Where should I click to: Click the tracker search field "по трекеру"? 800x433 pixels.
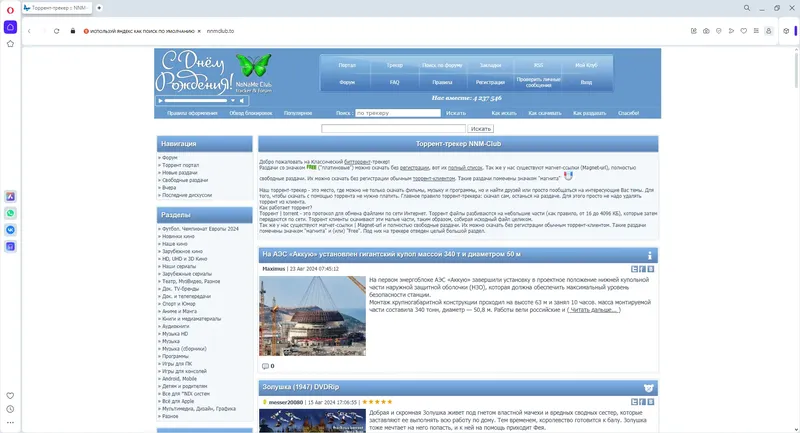[398, 113]
